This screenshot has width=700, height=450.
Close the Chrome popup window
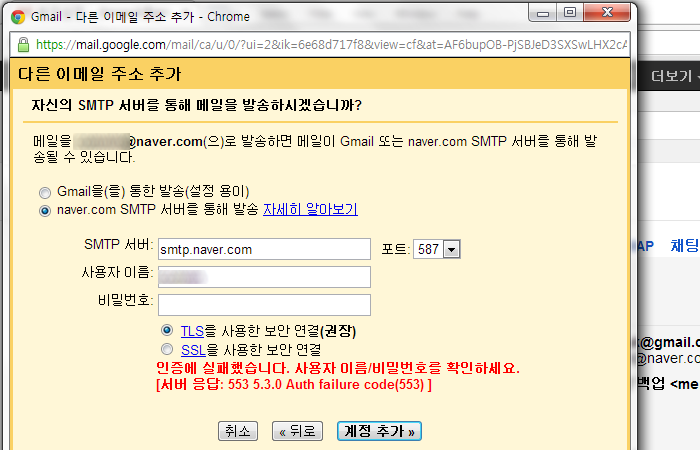tap(607, 13)
